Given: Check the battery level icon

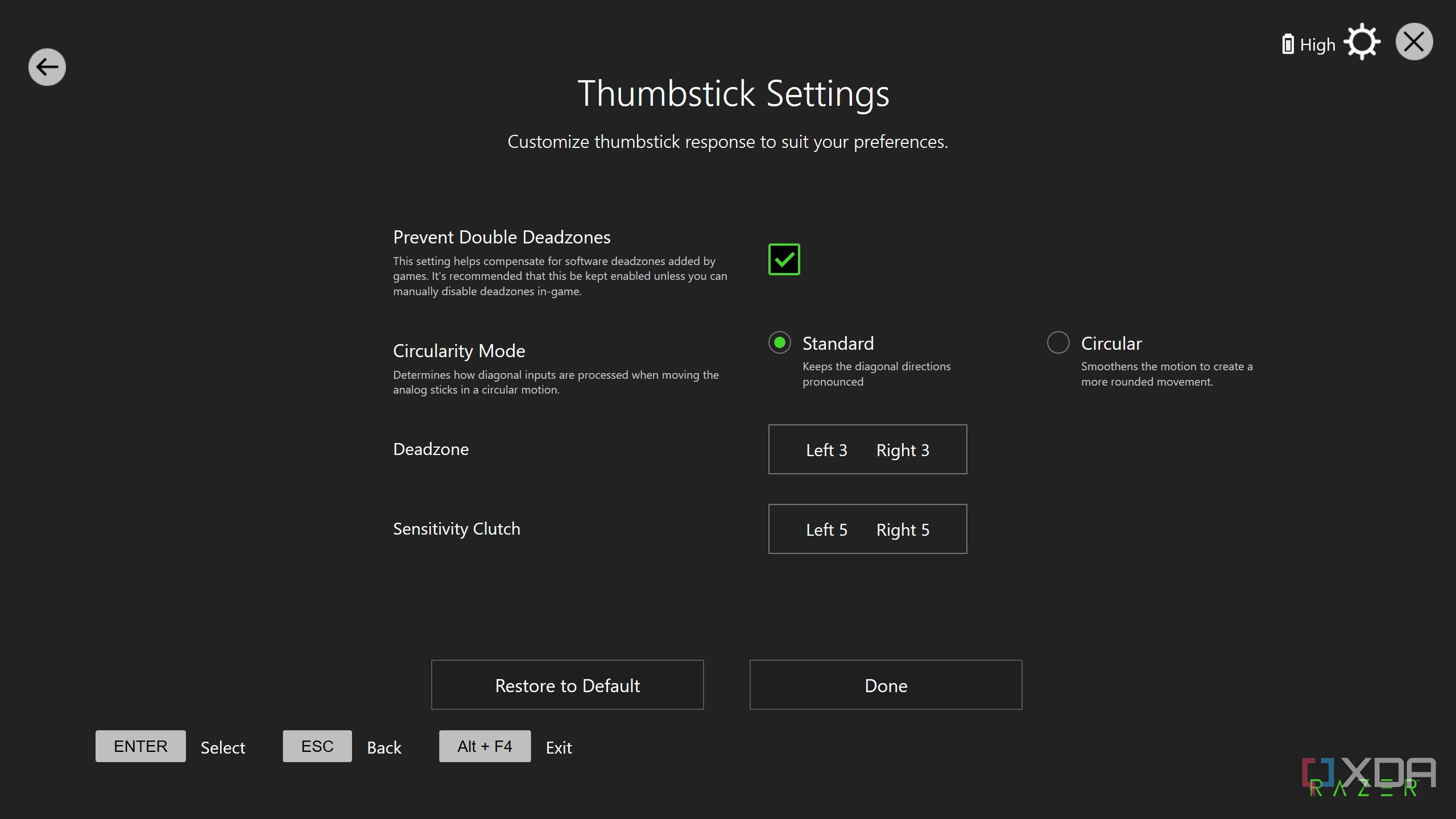Looking at the screenshot, I should [1288, 44].
